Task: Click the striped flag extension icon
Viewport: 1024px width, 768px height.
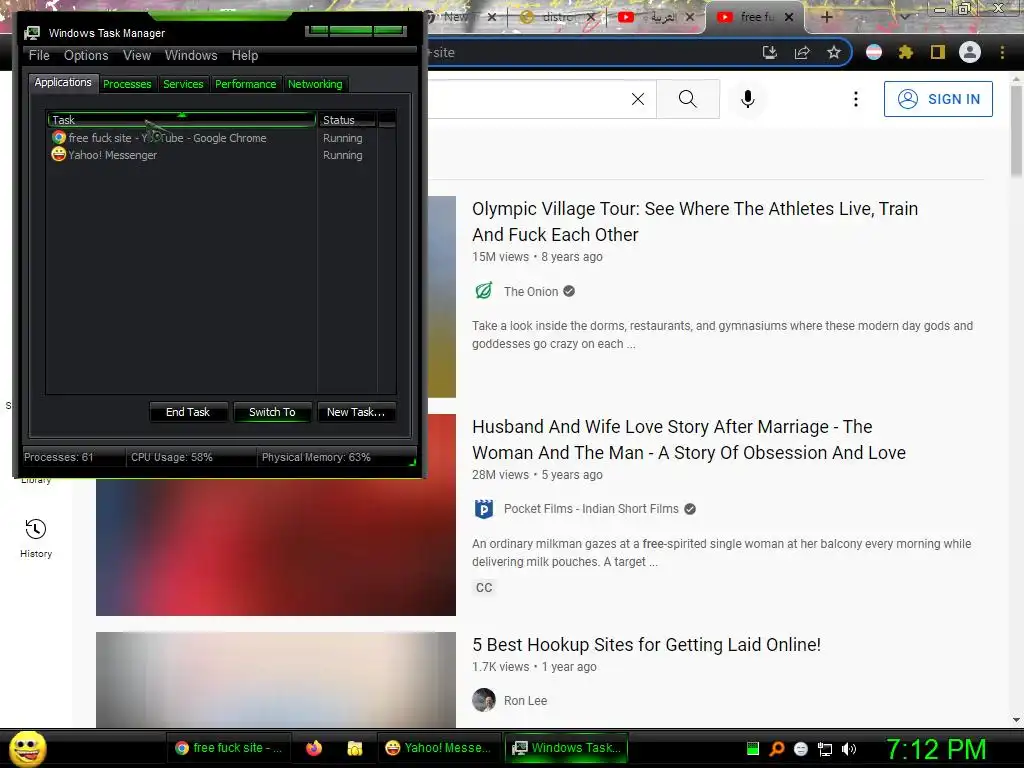Action: click(x=874, y=52)
